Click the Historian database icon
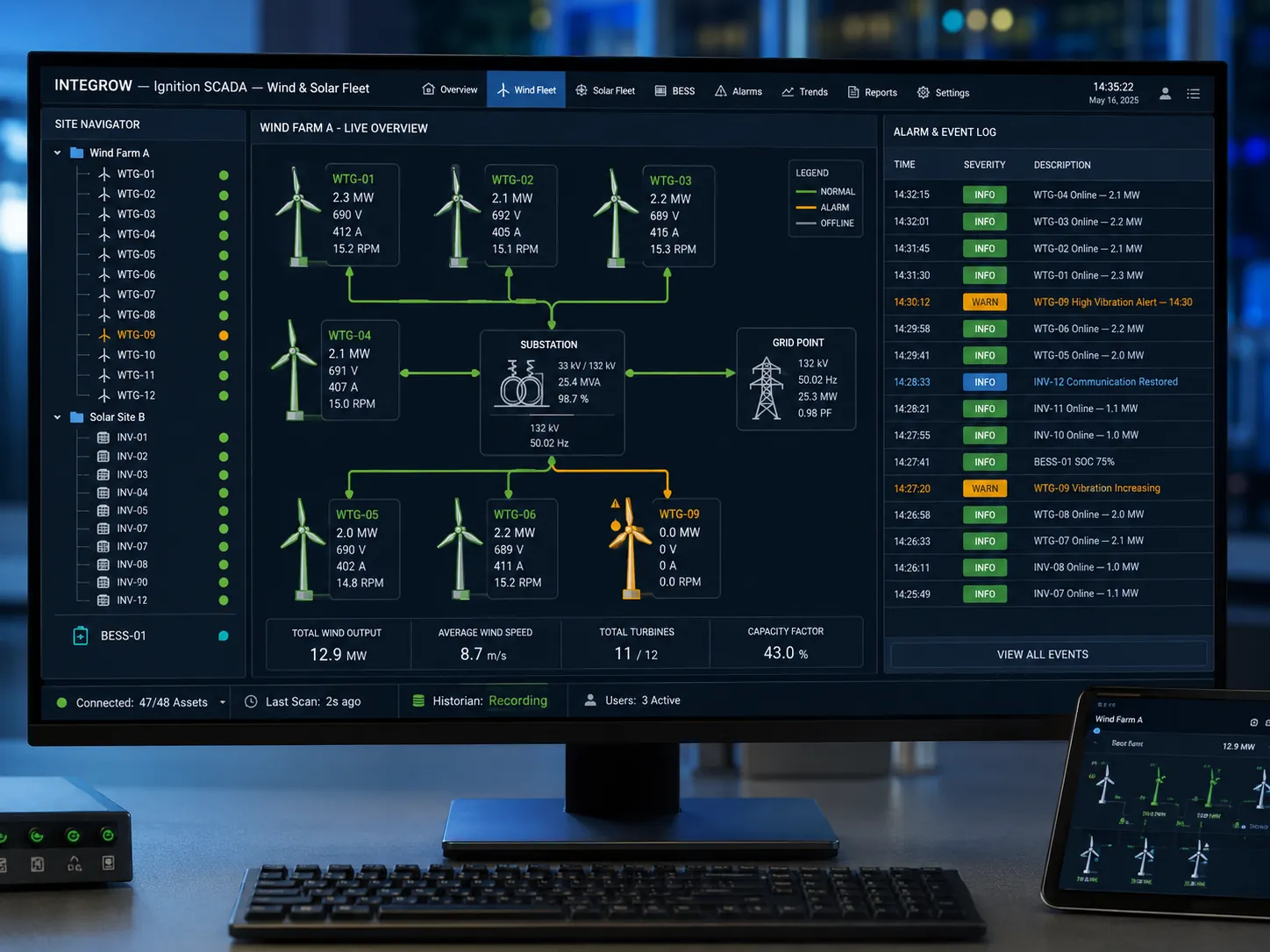The height and width of the screenshot is (952, 1270). click(x=418, y=700)
